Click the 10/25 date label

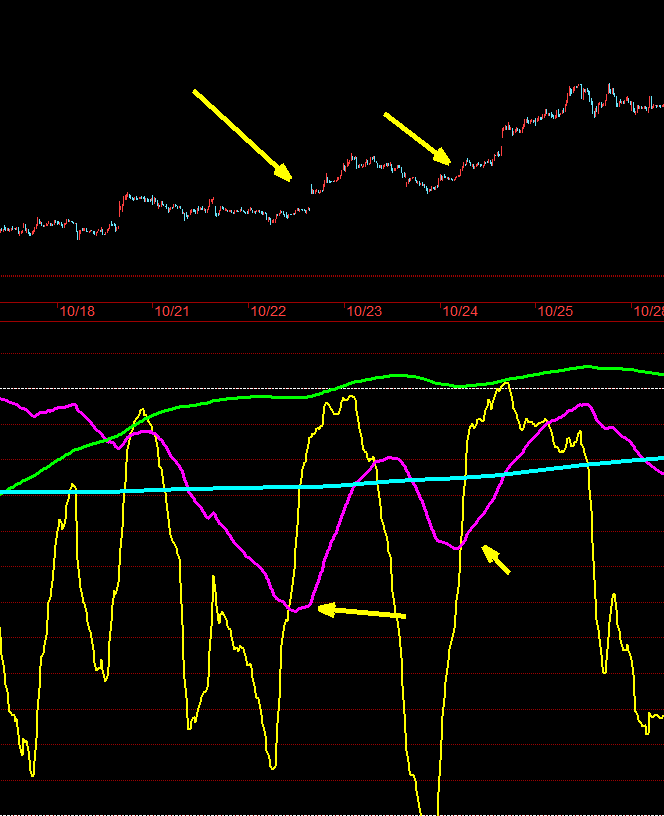555,311
